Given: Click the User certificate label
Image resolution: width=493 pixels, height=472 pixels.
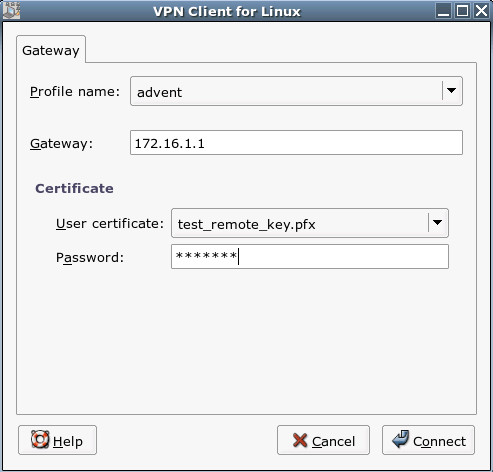Looking at the screenshot, I should [x=110, y=223].
